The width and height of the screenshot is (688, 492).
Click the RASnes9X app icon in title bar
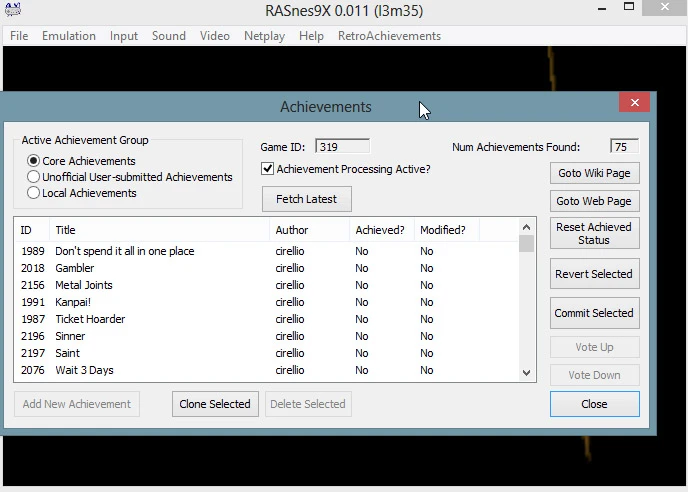coord(13,9)
